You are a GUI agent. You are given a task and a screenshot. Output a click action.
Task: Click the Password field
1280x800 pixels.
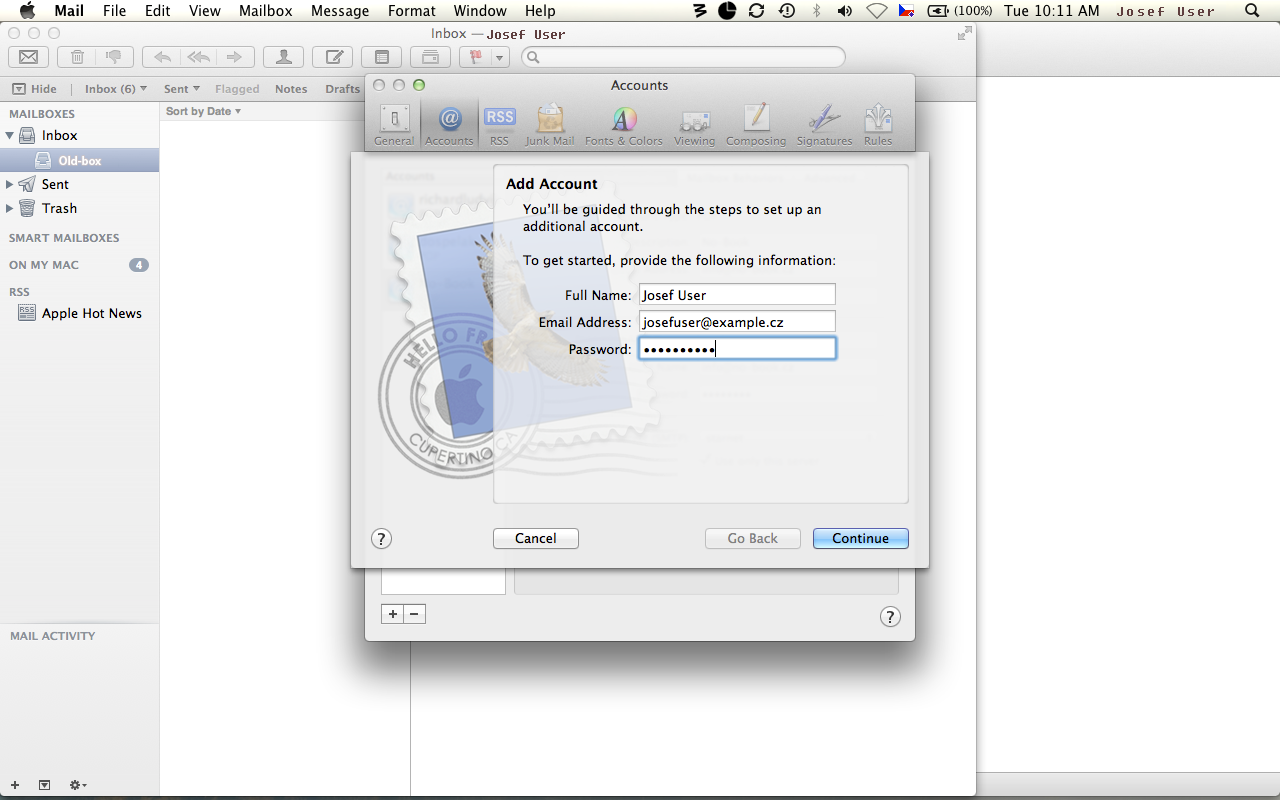coord(737,349)
